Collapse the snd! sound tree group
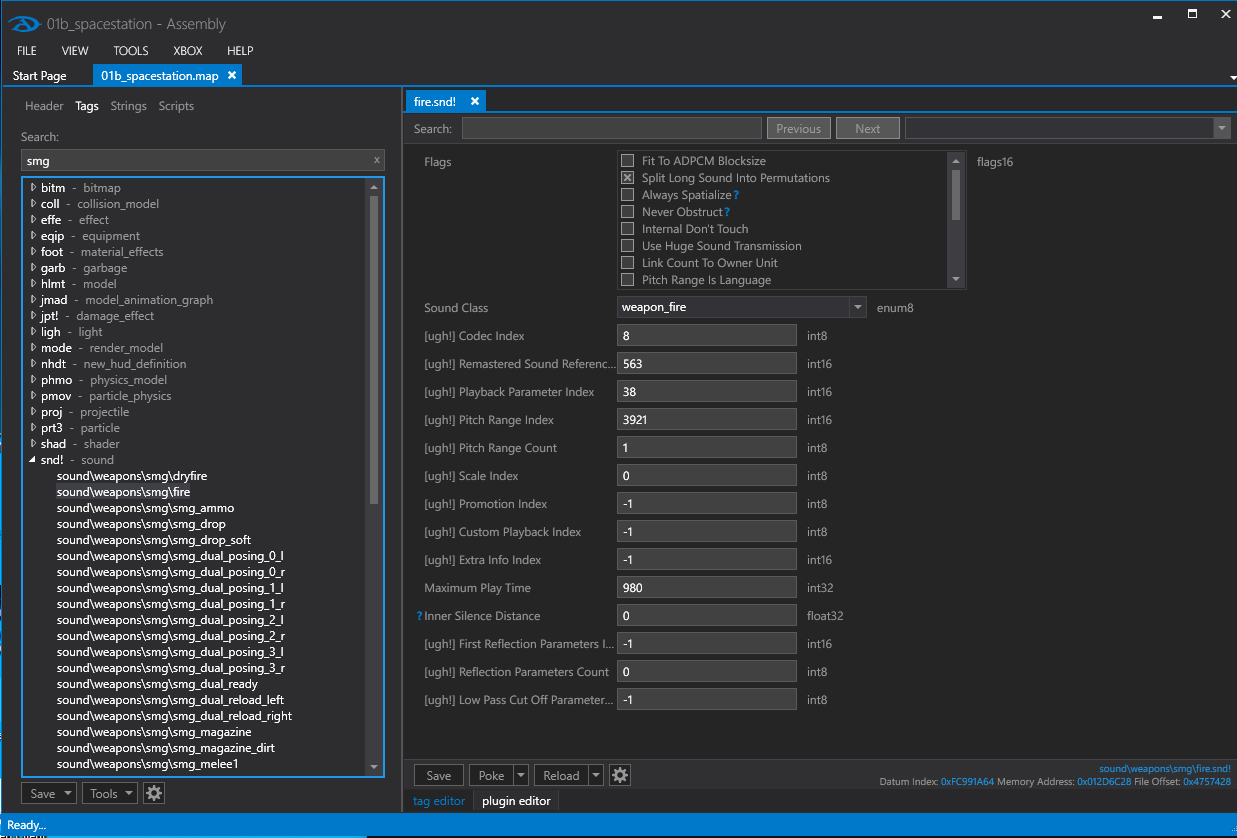Screen dimensions: 1237x838 (x=33, y=459)
